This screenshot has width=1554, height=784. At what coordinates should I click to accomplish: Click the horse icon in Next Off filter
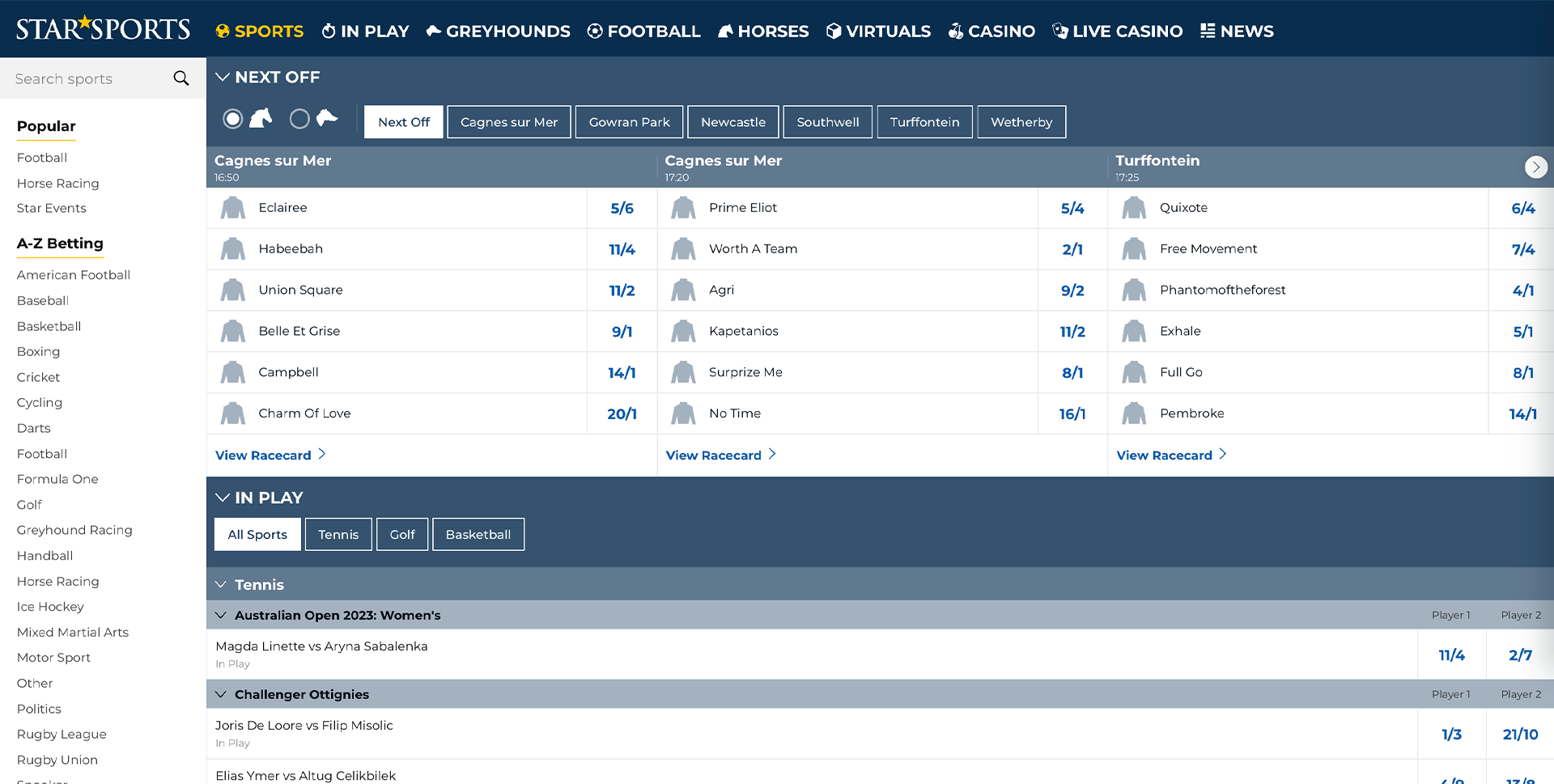pyautogui.click(x=261, y=118)
